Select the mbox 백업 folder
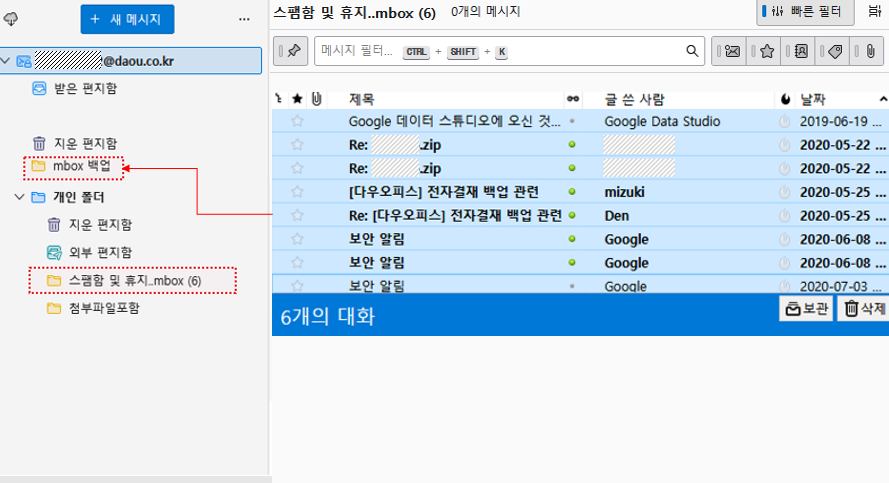Viewport: 889px width, 483px height. click(81, 165)
